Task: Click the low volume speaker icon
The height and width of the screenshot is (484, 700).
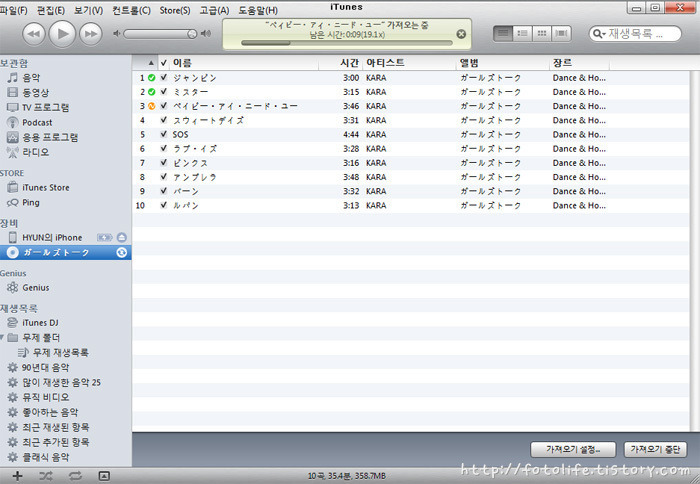Action: (116, 33)
